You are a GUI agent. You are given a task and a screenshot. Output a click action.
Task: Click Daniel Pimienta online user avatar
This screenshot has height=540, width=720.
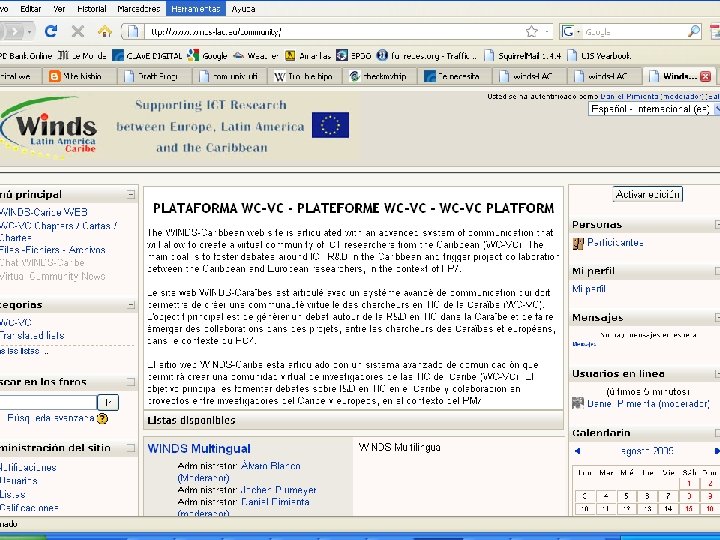coord(578,403)
